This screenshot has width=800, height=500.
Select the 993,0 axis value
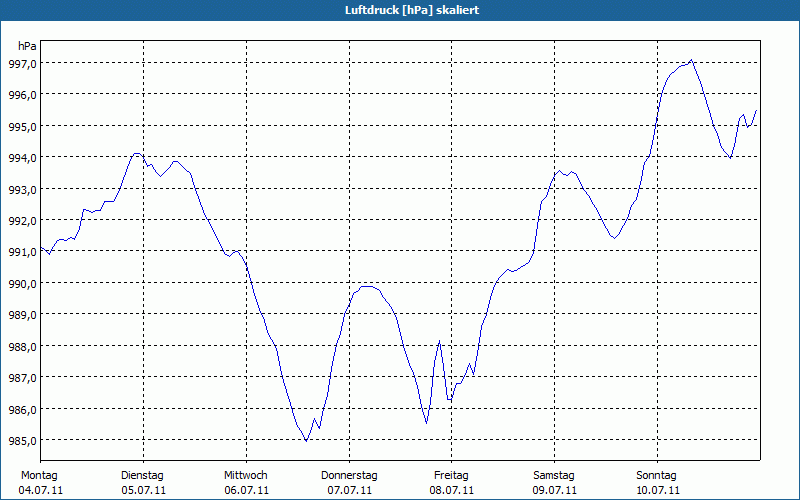[22, 189]
